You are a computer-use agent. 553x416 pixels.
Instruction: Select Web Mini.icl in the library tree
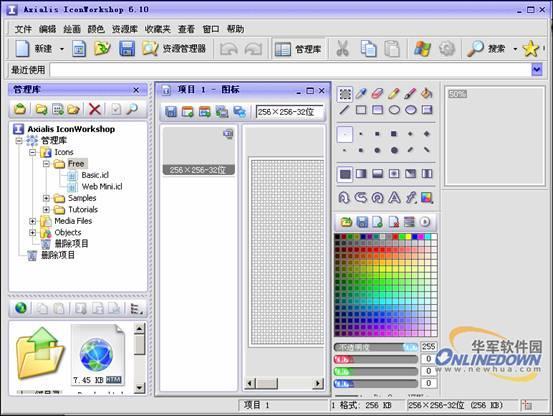click(102, 186)
